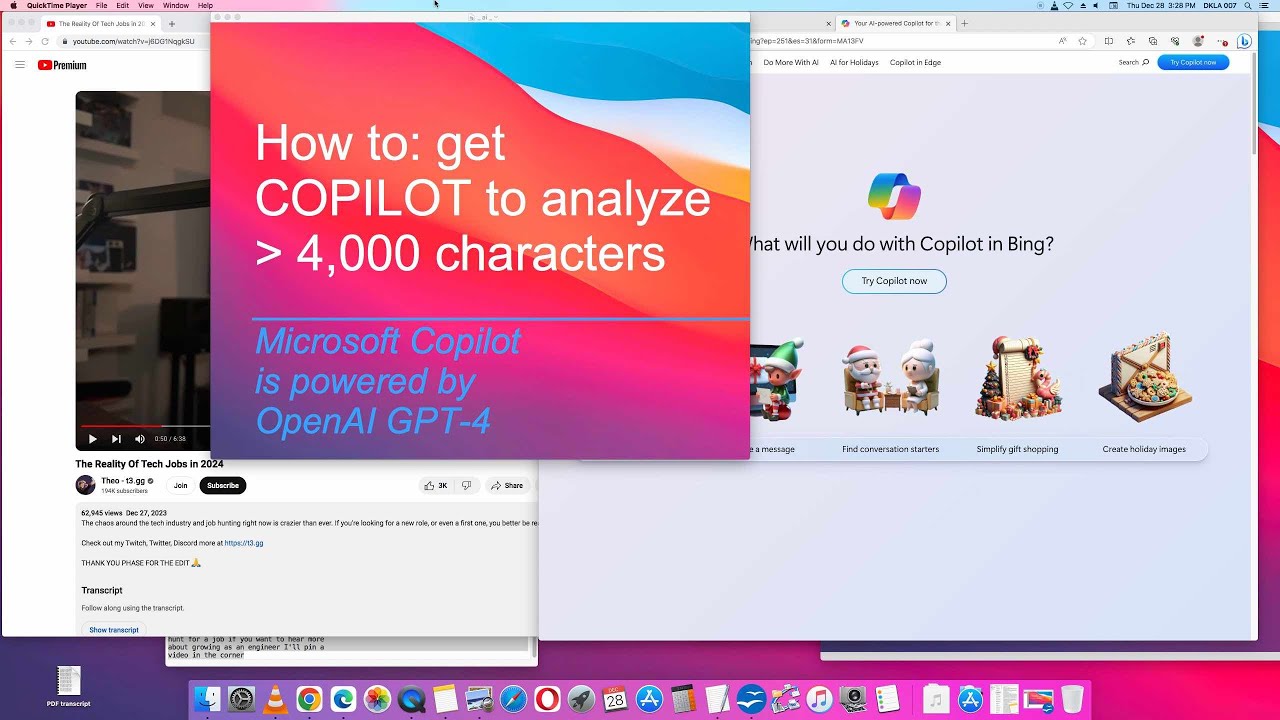This screenshot has width=1280, height=720.
Task: Click Try Copilot now in header
Action: click(x=1193, y=62)
